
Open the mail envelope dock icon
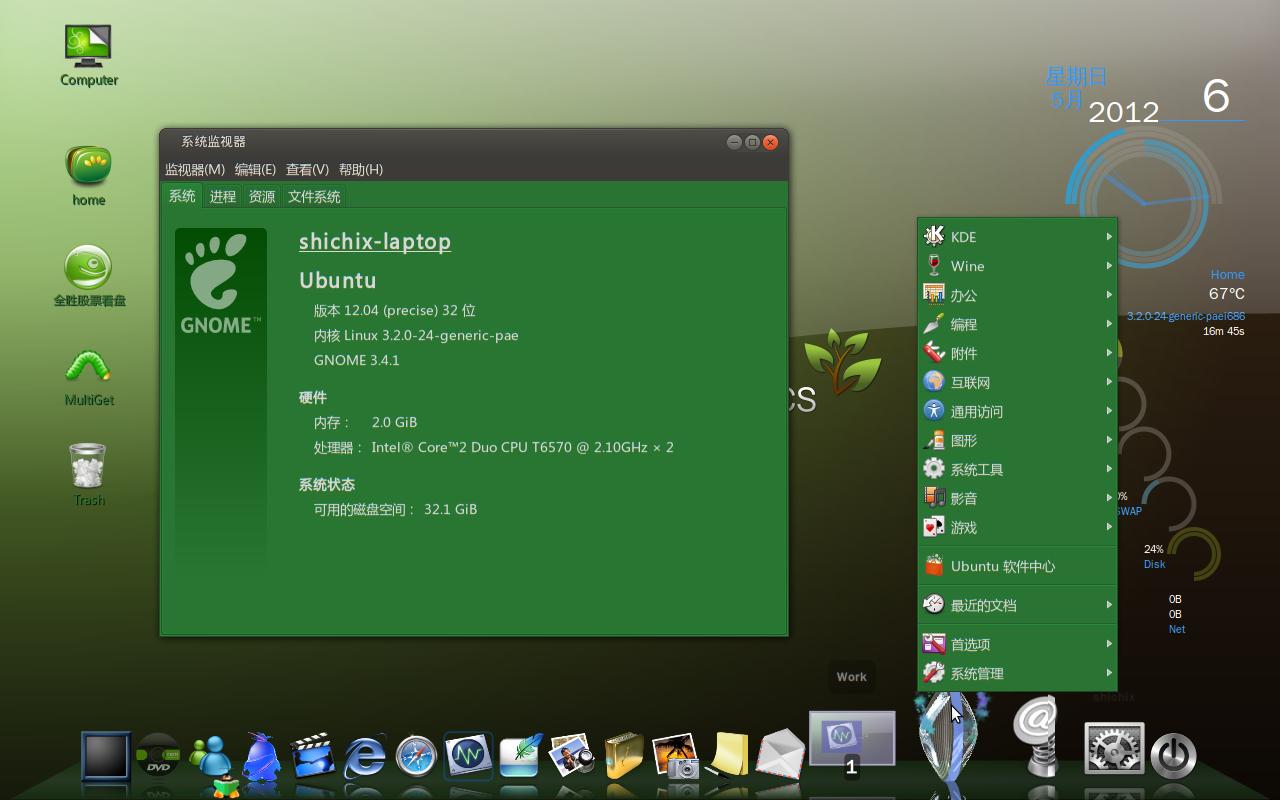[x=779, y=756]
